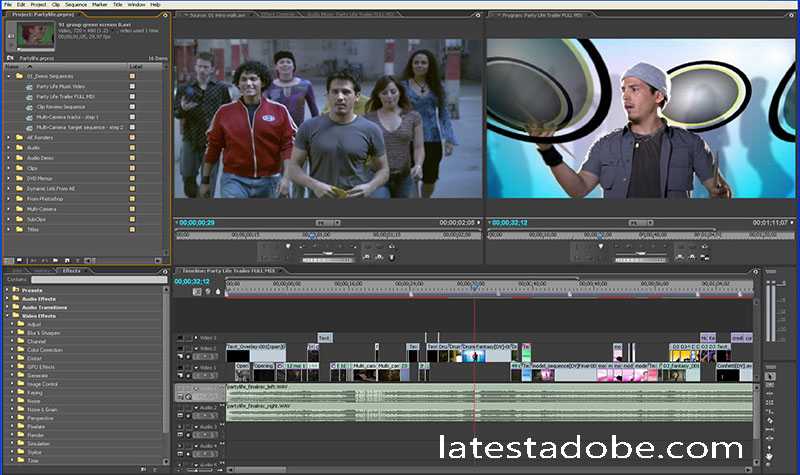Set unnumbered marker in Program monitor
This screenshot has width=800, height=475.
click(x=601, y=246)
